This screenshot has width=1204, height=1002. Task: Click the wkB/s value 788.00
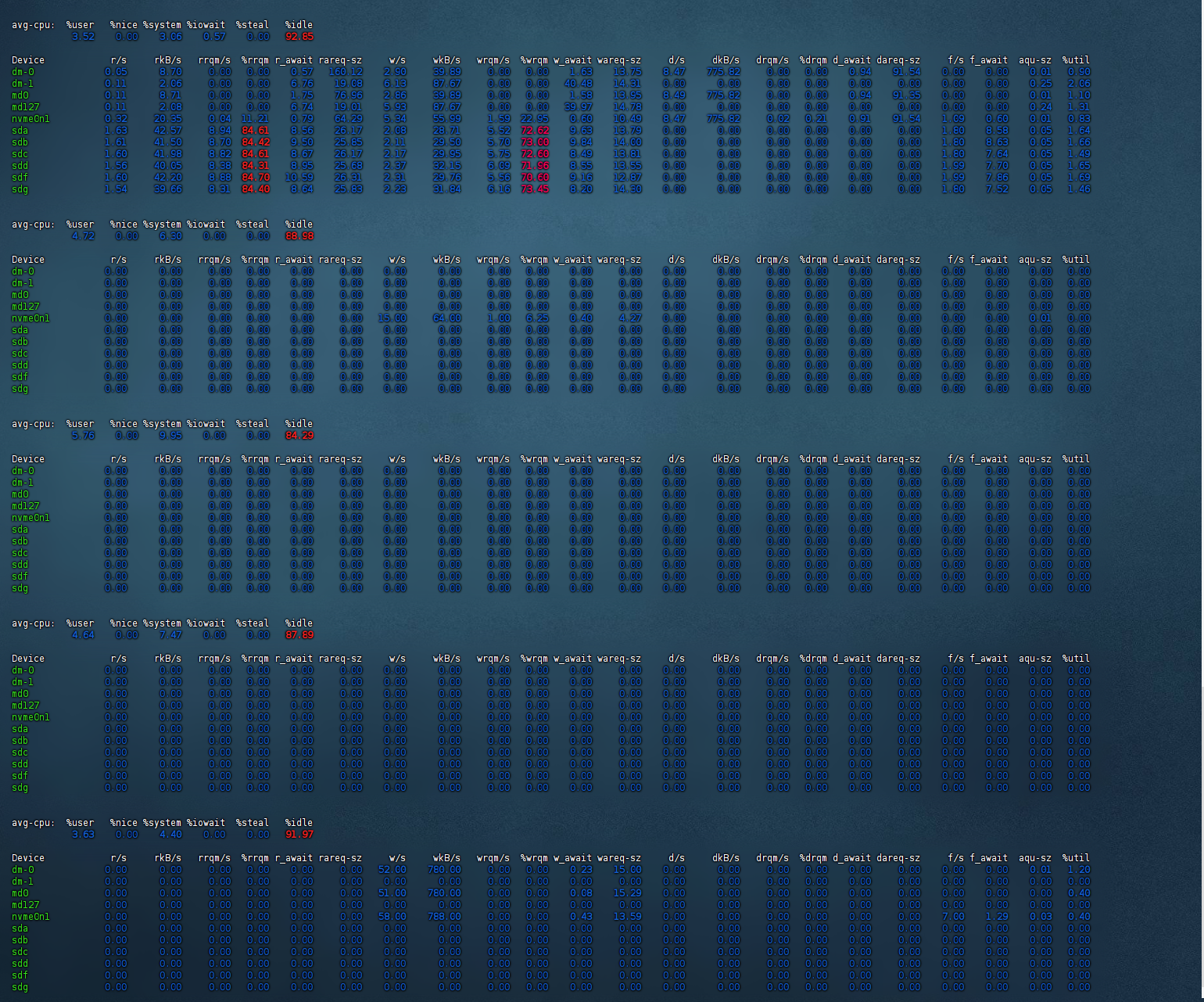click(444, 917)
